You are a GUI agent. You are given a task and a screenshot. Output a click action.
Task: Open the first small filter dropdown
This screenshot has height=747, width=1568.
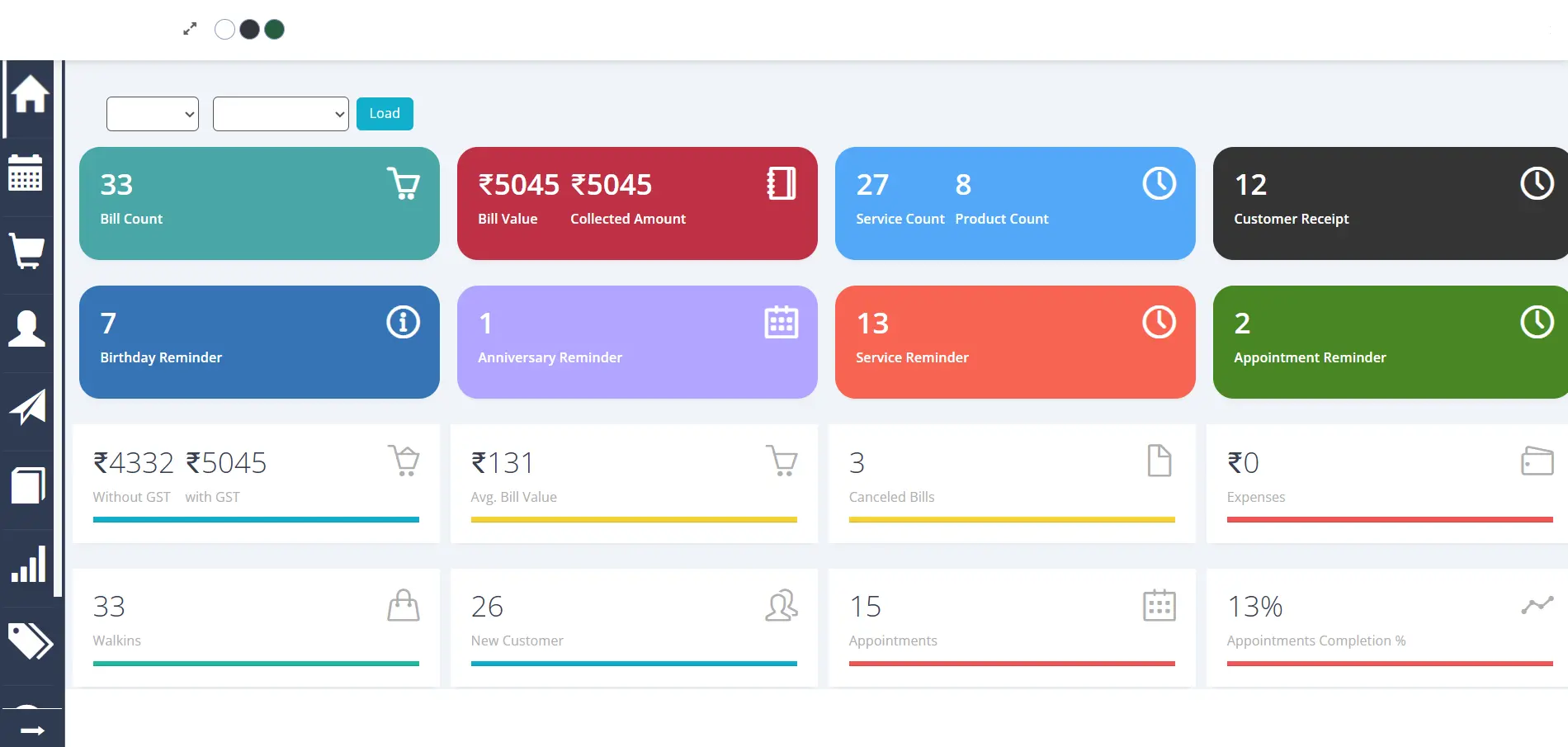153,114
